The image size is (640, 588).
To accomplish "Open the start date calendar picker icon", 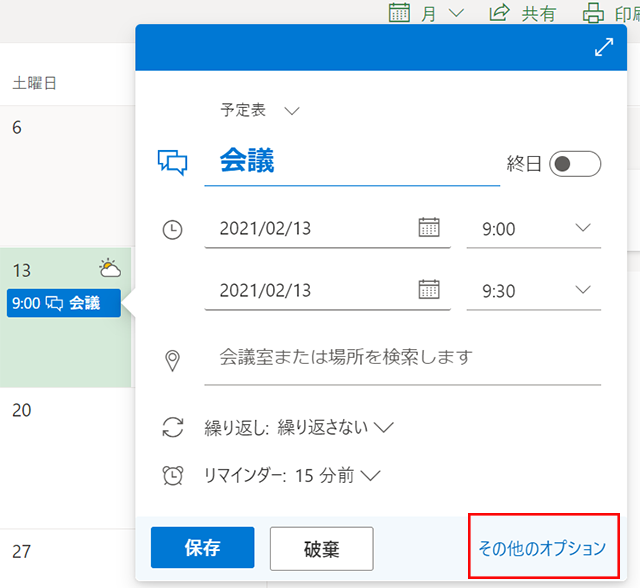I will click(429, 227).
